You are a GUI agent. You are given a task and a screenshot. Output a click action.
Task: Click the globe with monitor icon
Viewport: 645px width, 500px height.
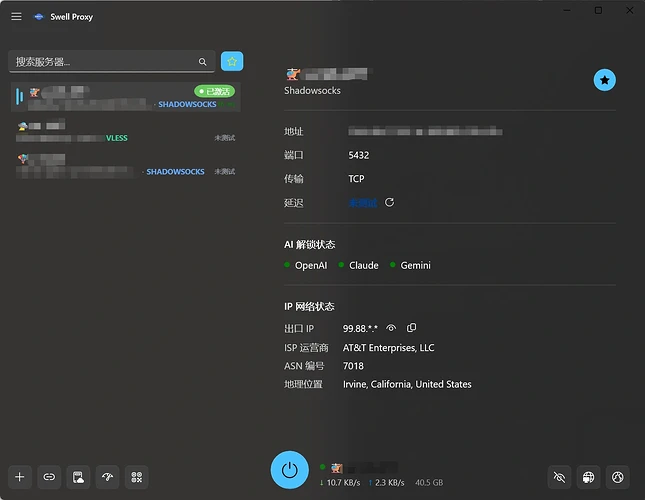point(588,477)
